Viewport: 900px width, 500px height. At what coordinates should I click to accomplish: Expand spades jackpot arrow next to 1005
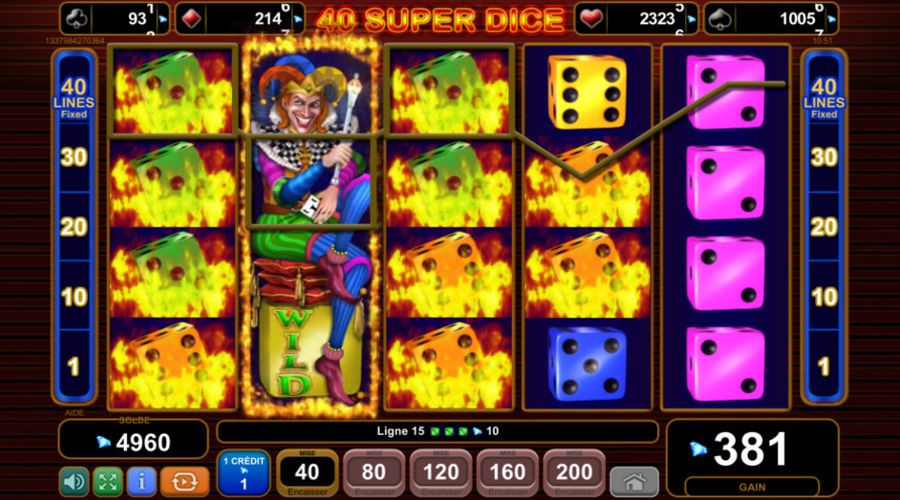[831, 20]
